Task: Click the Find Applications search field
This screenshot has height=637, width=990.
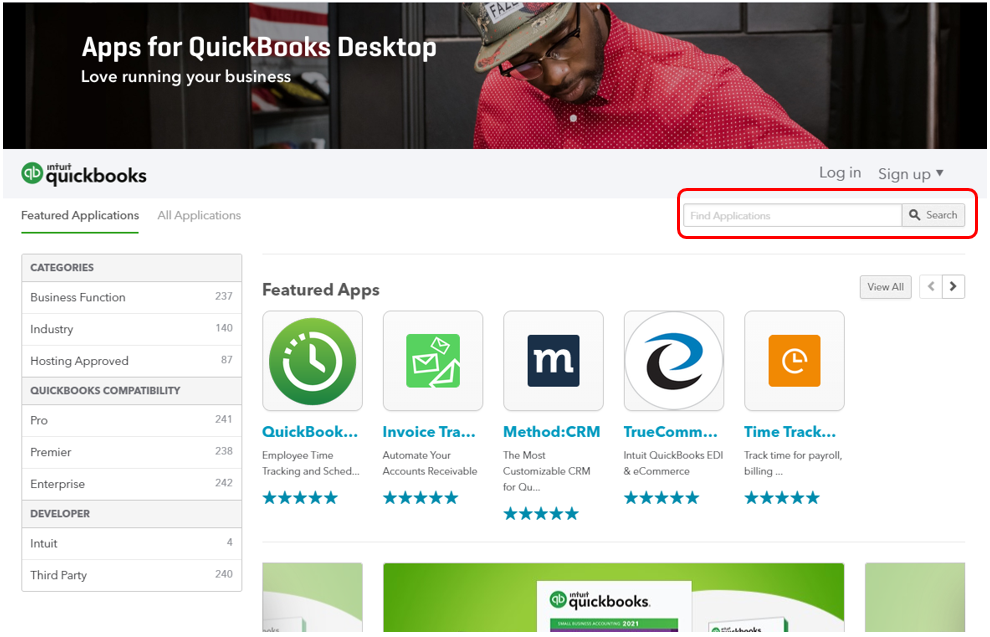Action: [x=792, y=215]
